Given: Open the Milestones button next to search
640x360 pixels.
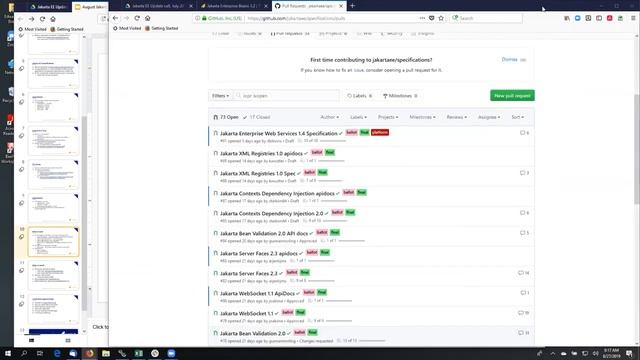Looking at the screenshot, I should coord(400,96).
